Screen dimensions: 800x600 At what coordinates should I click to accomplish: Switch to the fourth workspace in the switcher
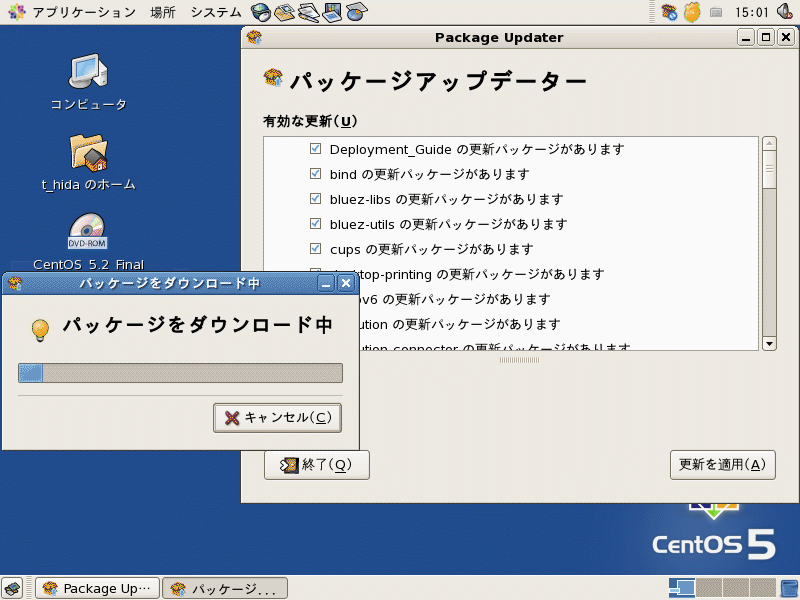click(763, 588)
